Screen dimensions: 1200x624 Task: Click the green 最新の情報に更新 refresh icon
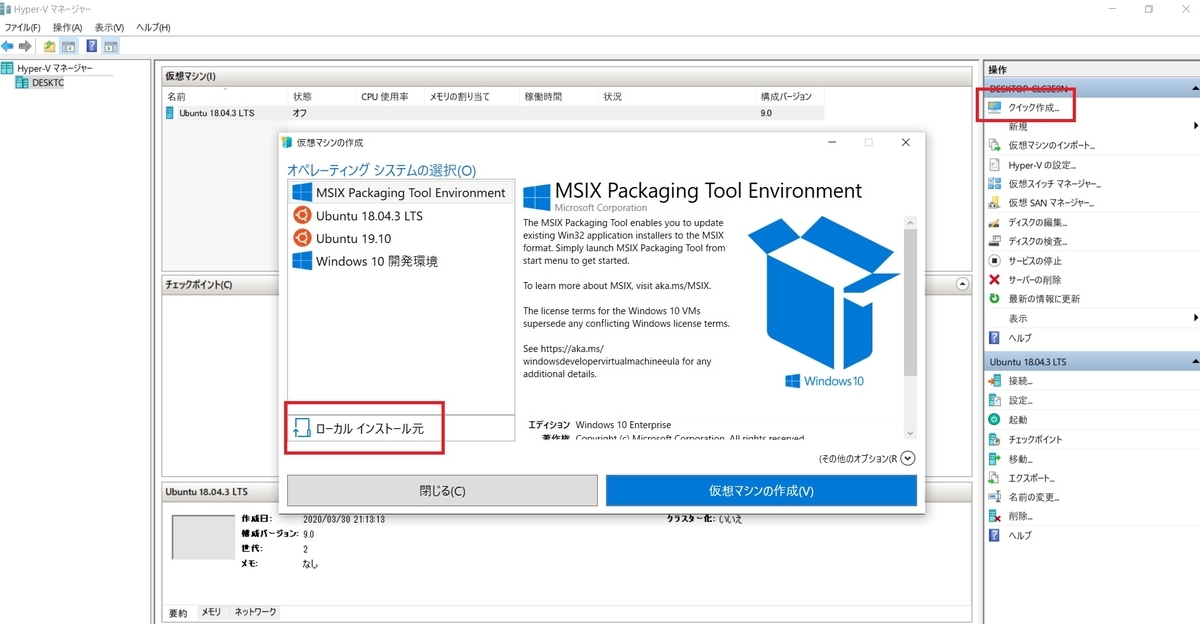coord(994,298)
